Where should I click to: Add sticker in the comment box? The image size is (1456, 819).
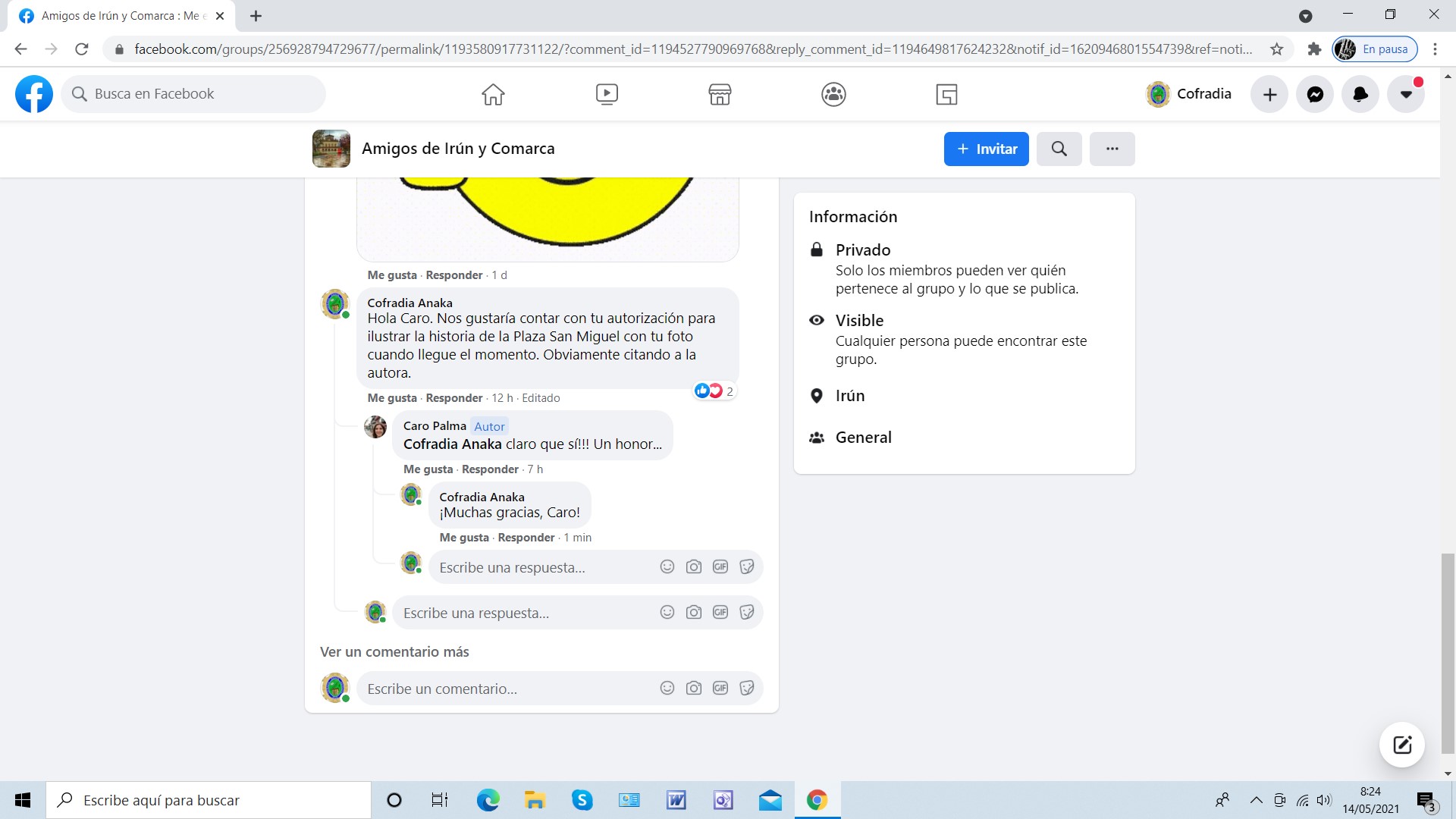click(747, 688)
